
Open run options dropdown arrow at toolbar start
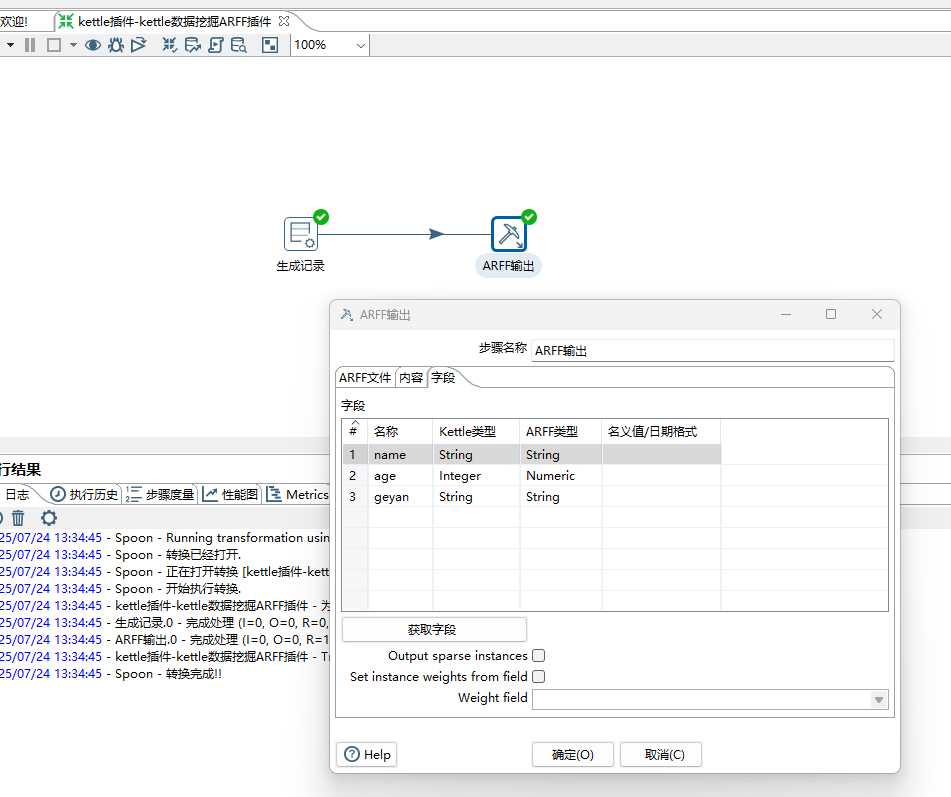tap(10, 45)
